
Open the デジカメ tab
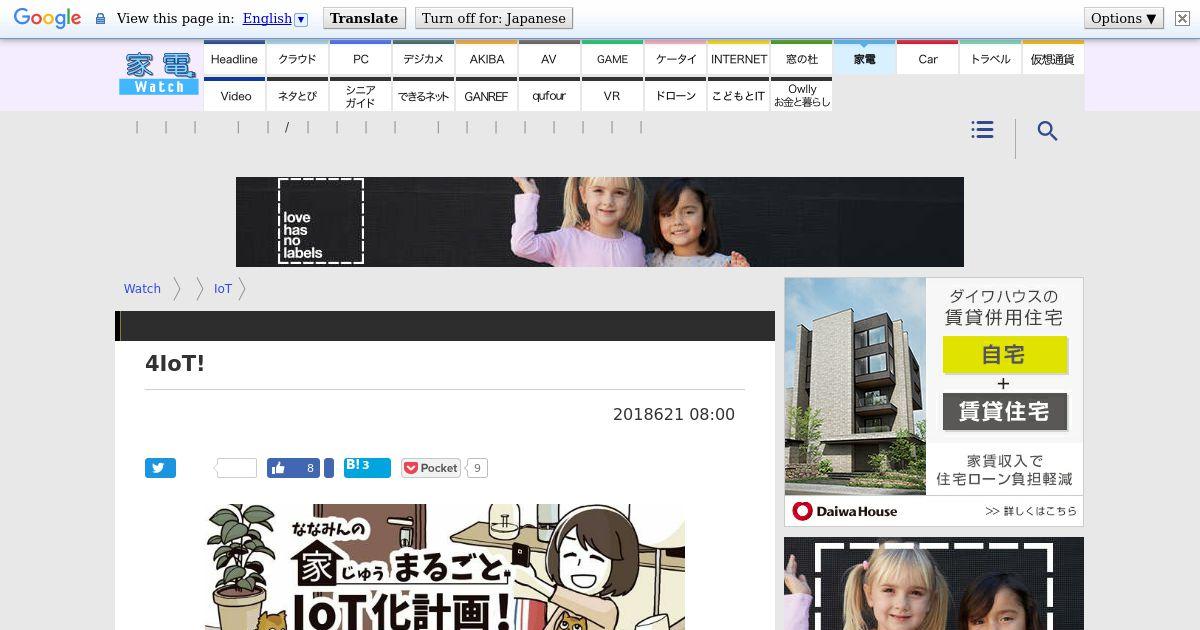[x=423, y=58]
